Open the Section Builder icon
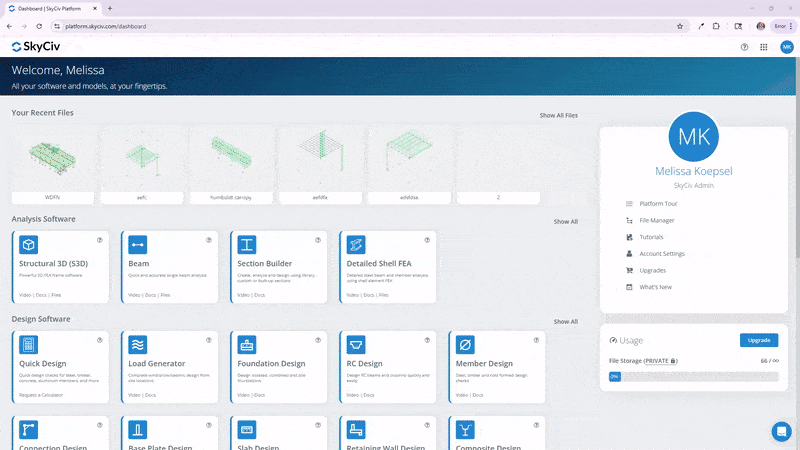The width and height of the screenshot is (800, 450). (247, 244)
